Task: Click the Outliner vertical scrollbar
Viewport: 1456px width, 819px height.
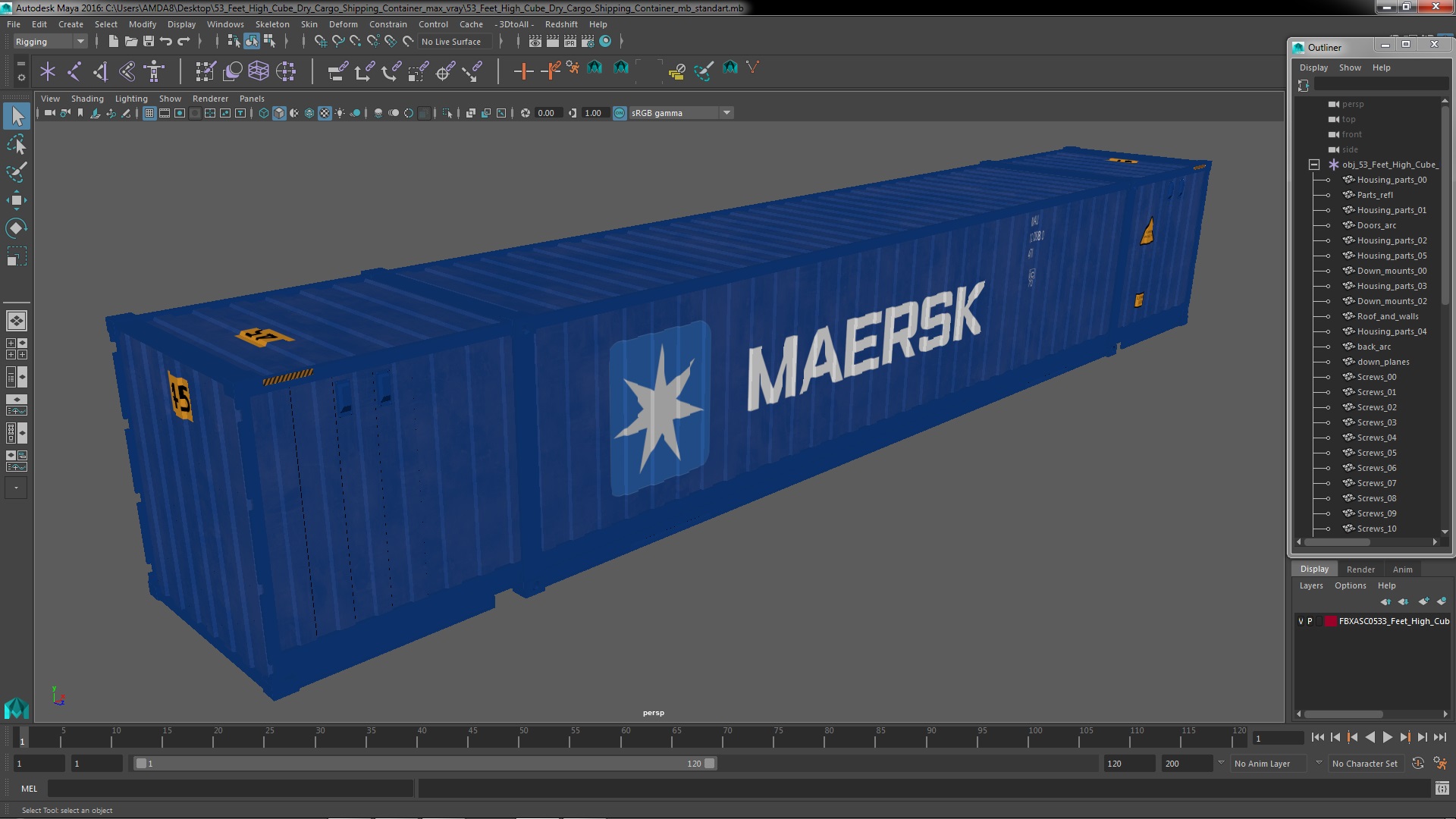Action: point(1445,205)
